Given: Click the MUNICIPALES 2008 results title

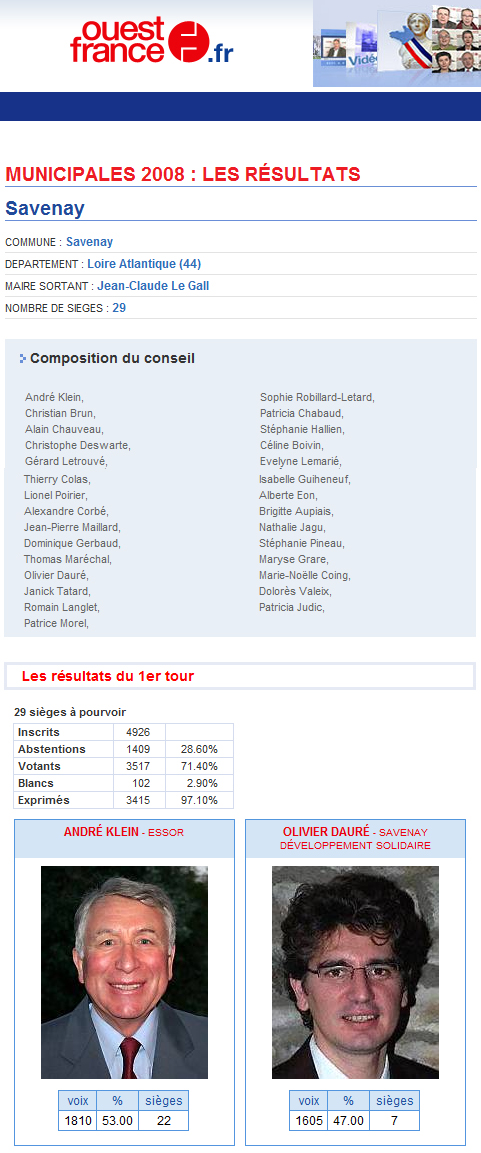Looking at the screenshot, I should tap(182, 174).
